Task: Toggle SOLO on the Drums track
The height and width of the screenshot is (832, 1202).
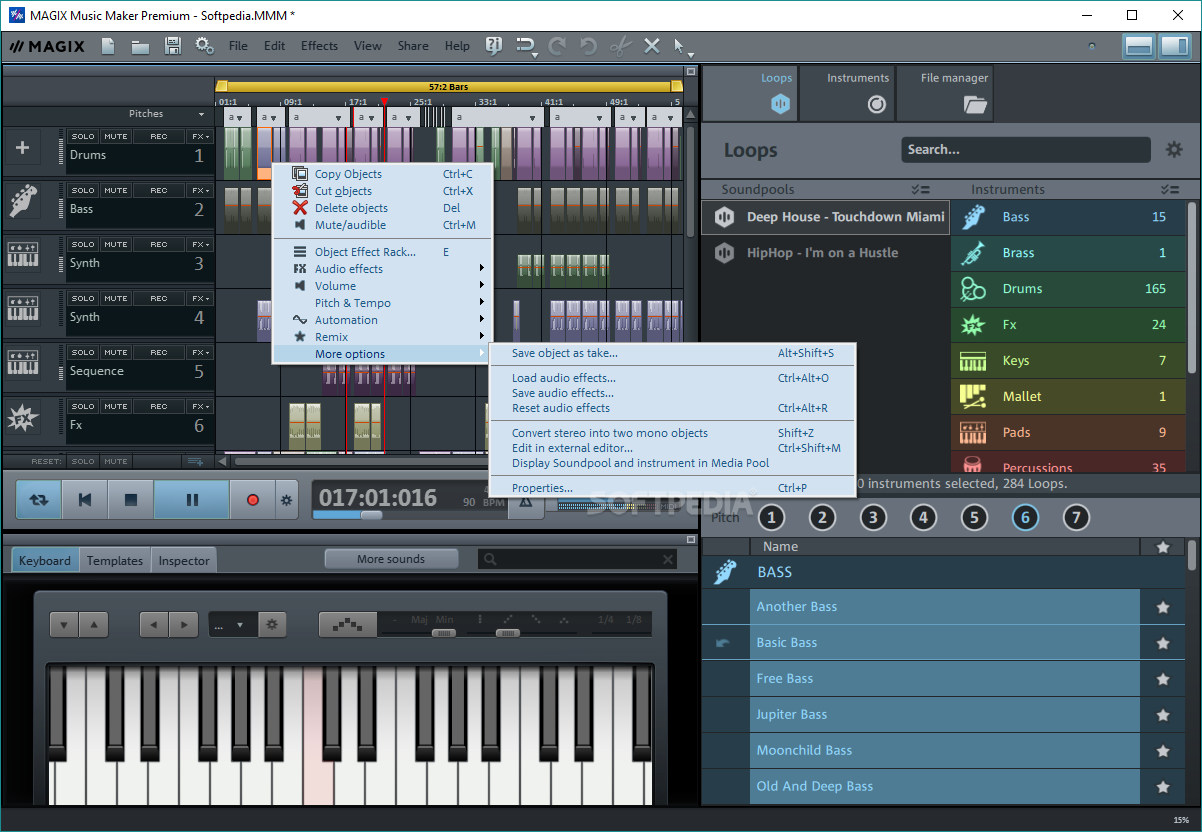Action: tap(83, 137)
